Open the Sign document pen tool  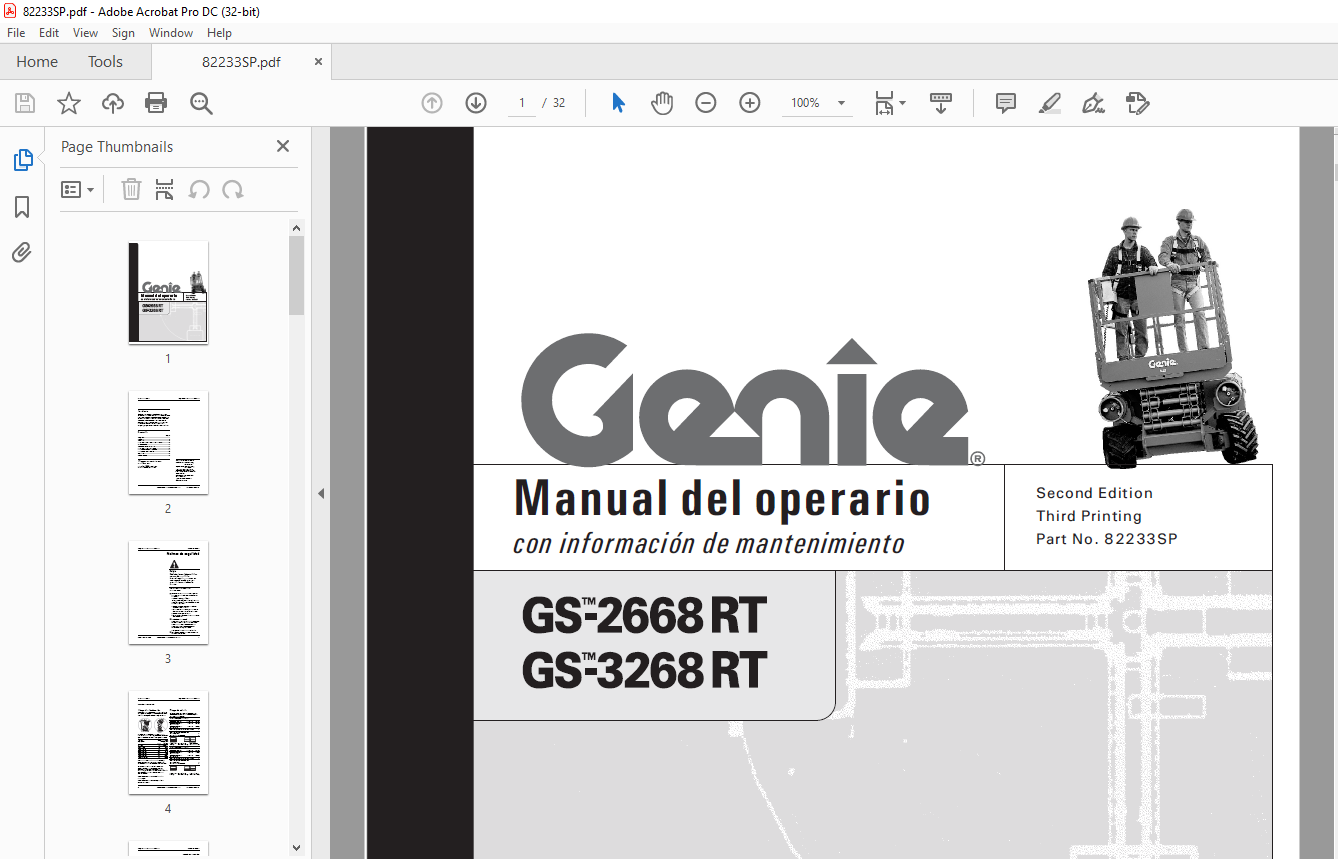pos(1093,103)
